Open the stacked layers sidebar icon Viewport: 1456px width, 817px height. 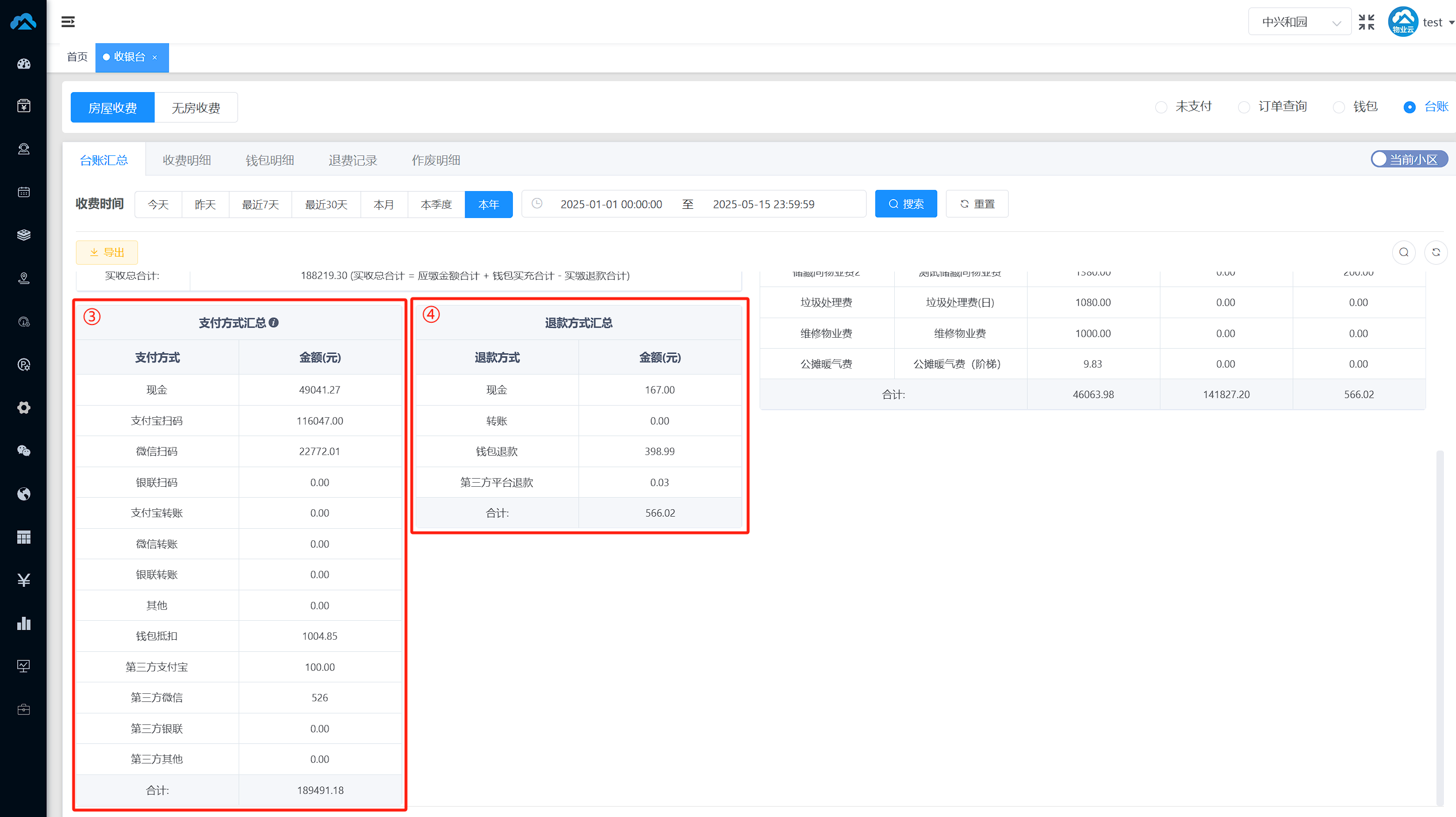24,235
